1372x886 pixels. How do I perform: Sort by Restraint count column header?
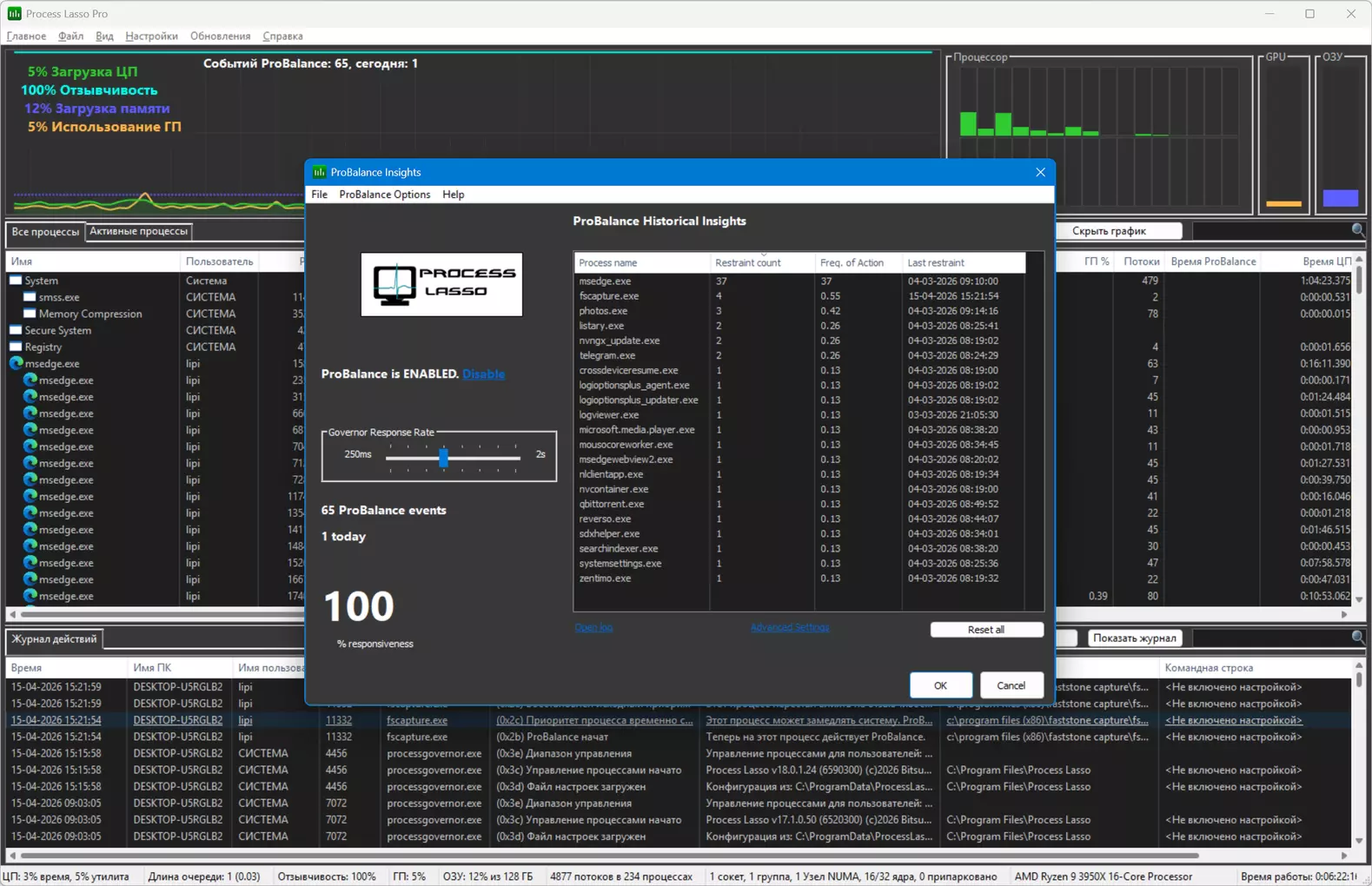tap(747, 262)
